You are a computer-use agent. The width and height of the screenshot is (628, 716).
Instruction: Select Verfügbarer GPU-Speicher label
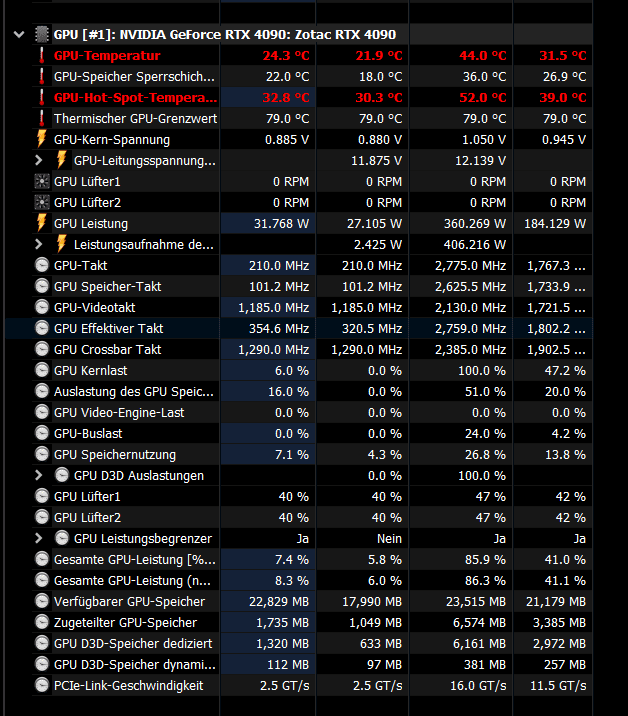tap(129, 602)
